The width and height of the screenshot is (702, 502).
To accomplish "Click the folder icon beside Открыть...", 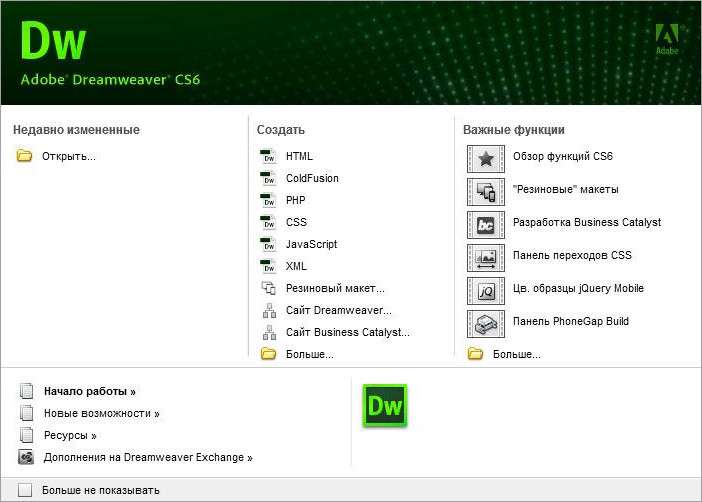I will (24, 156).
